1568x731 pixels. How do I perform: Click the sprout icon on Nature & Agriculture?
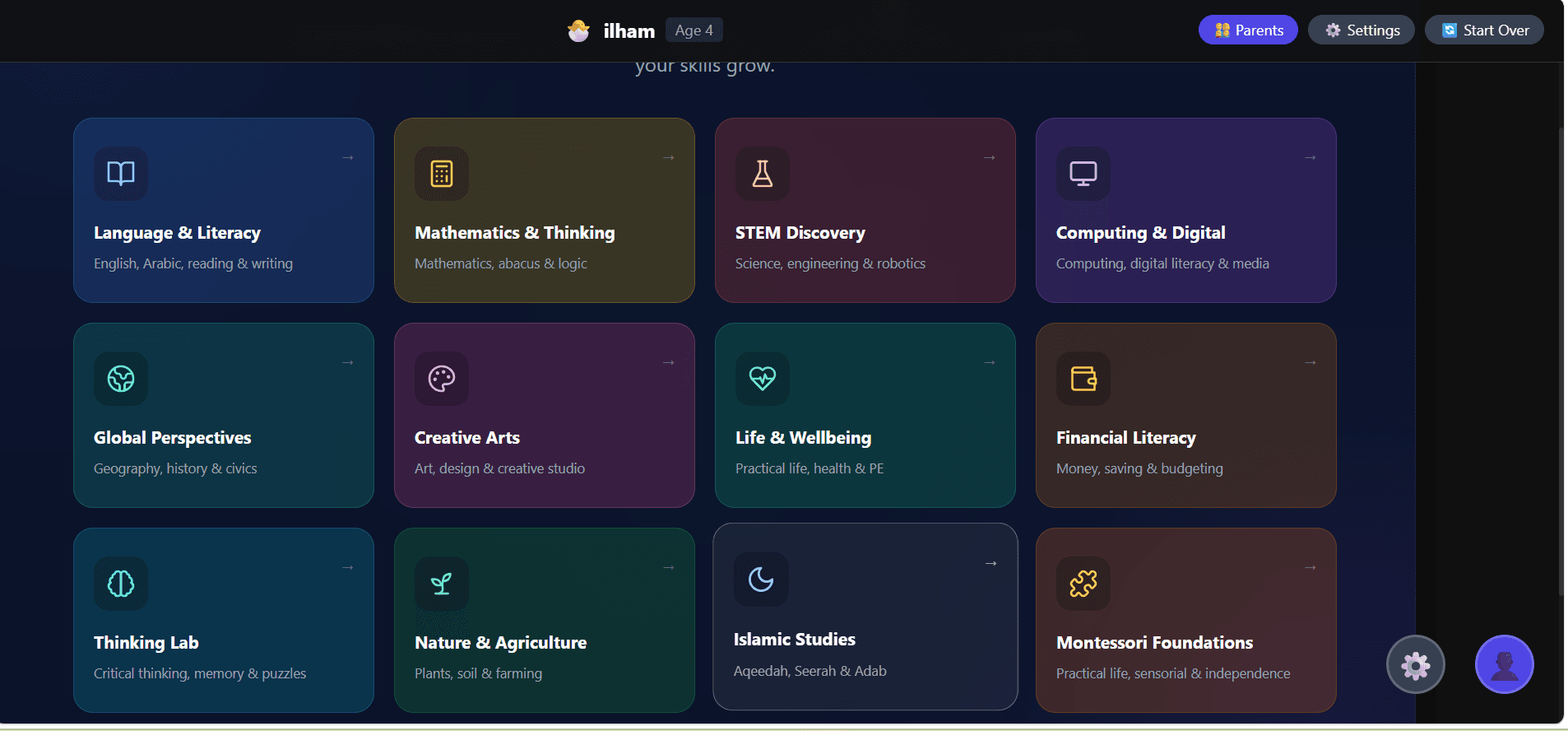[442, 584]
